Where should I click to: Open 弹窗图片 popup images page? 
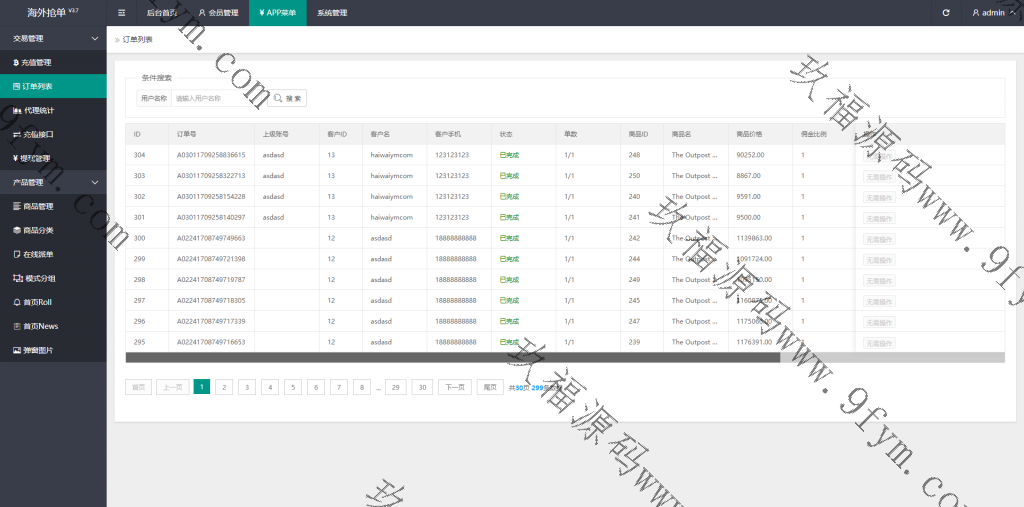38,350
